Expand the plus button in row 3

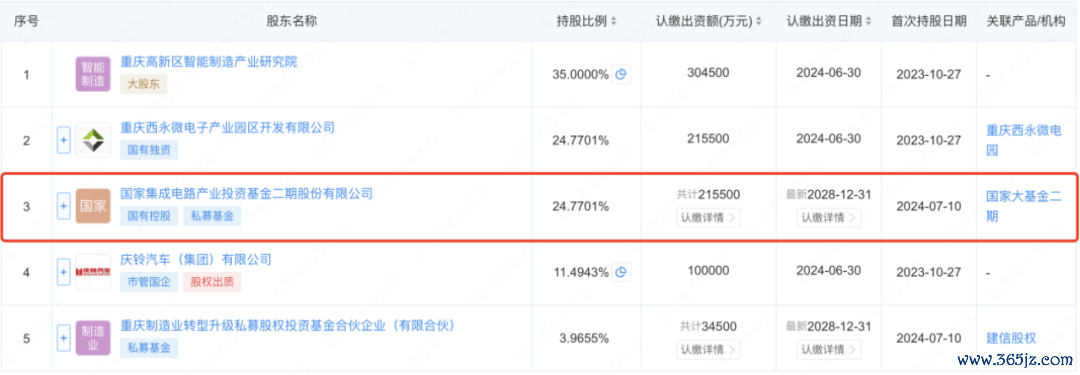(x=63, y=206)
